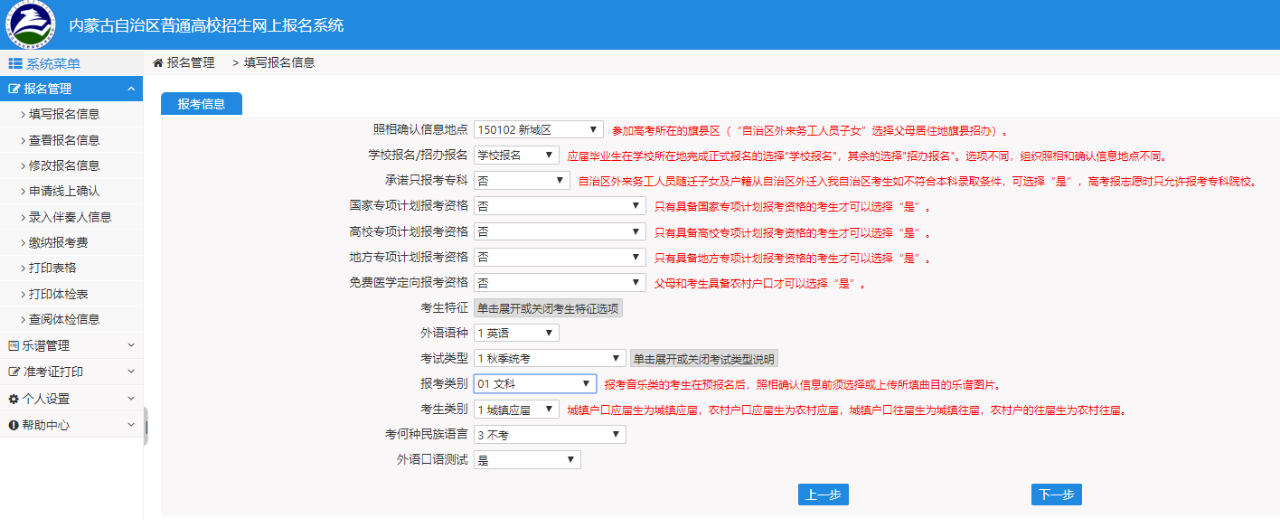Collapse the 报名管理 menu chevron
This screenshot has width=1280, height=520.
click(131, 89)
